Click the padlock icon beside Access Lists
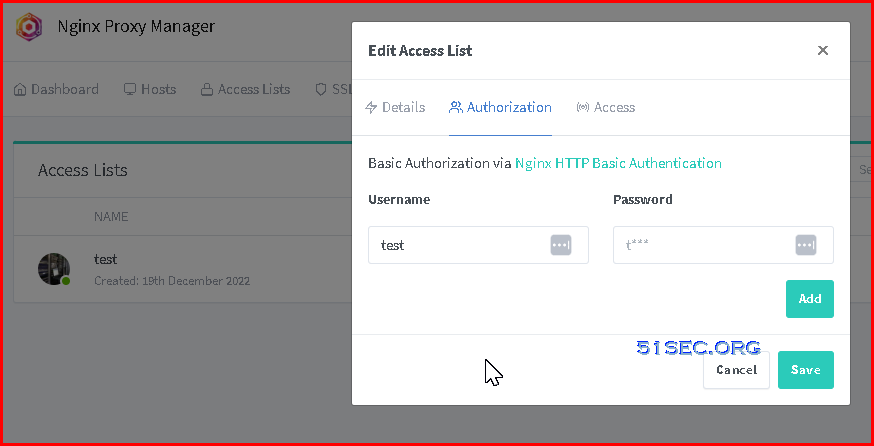 point(207,89)
